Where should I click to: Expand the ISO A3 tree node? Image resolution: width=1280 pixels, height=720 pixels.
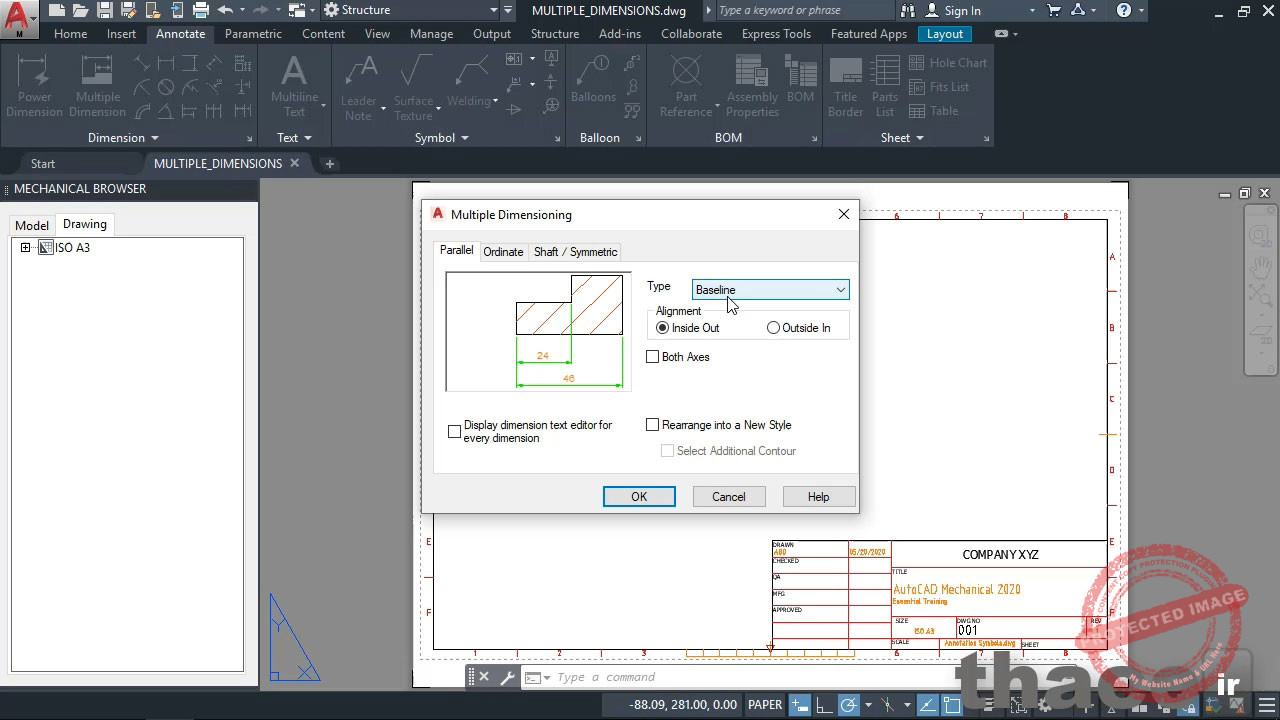25,248
